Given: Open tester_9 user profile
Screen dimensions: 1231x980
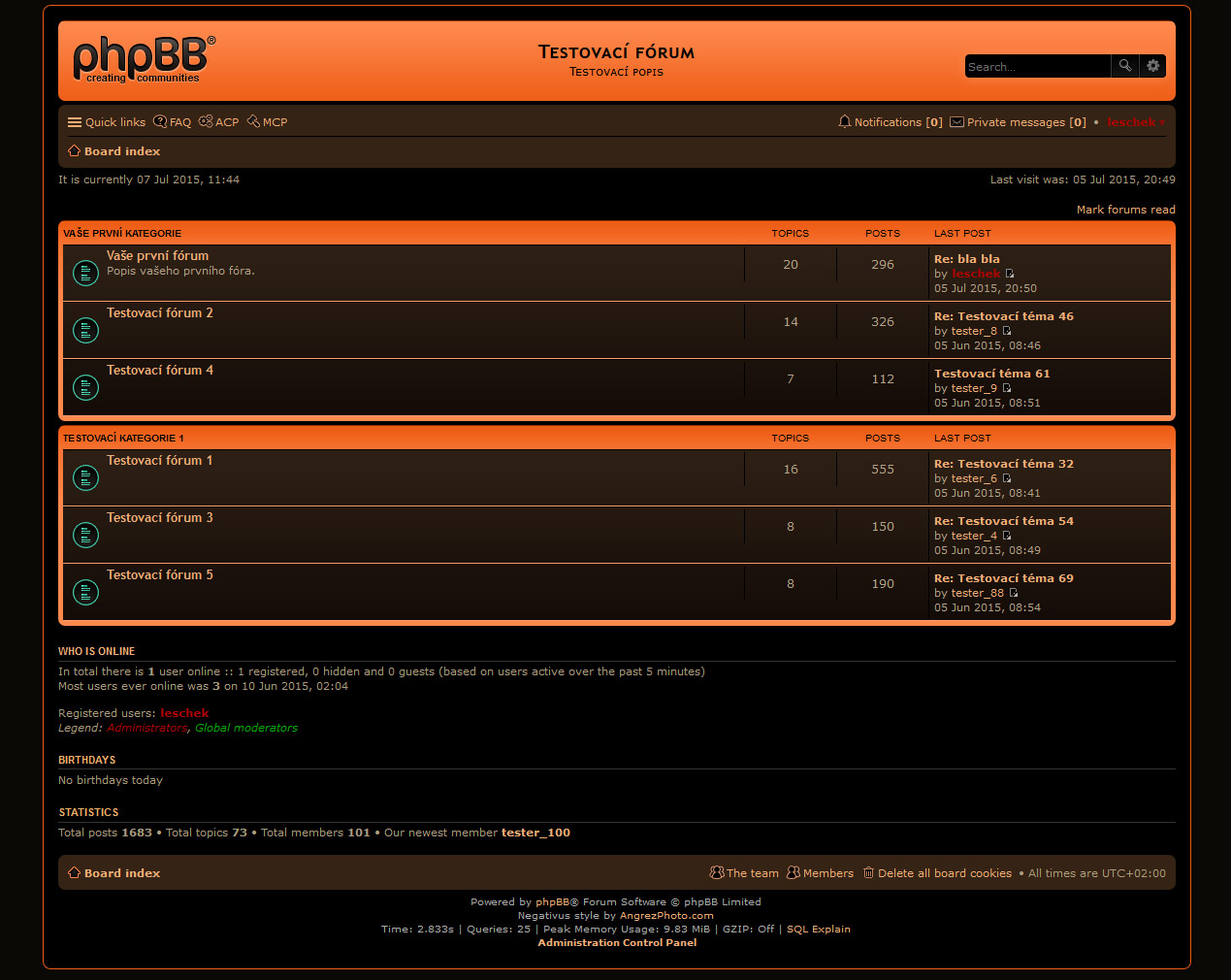Looking at the screenshot, I should click(974, 388).
